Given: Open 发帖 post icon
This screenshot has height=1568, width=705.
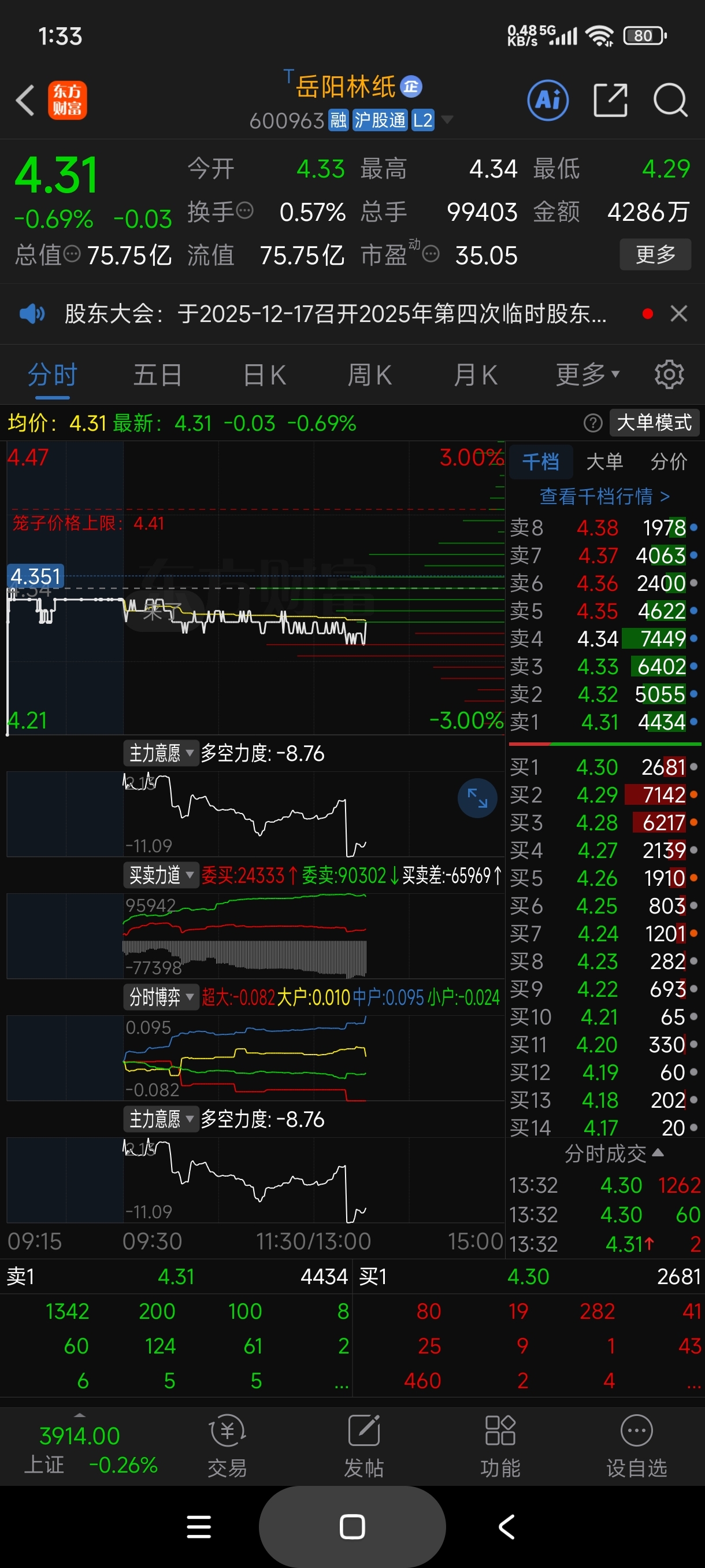Looking at the screenshot, I should click(x=363, y=1446).
